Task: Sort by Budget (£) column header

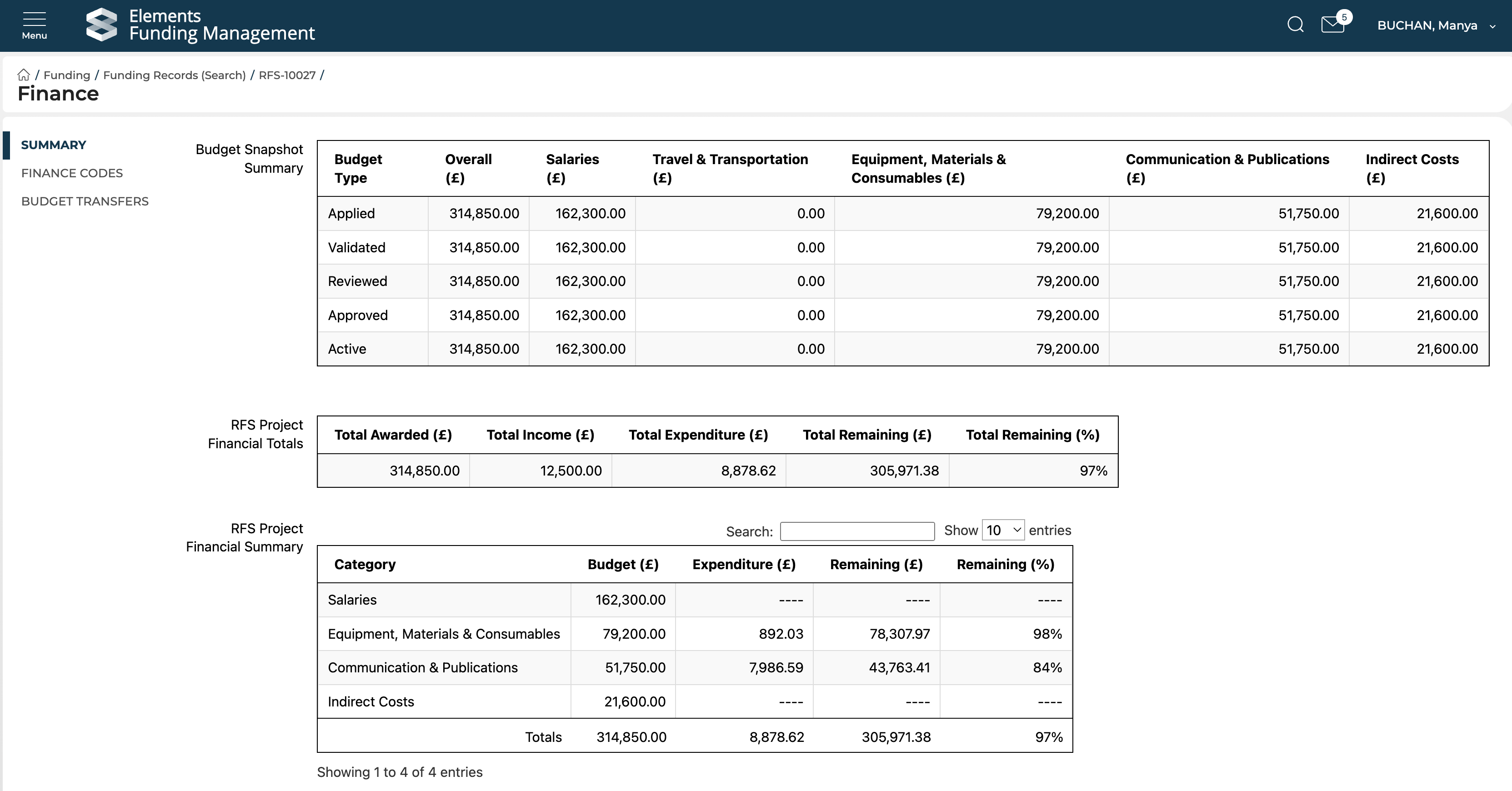Action: 622,565
